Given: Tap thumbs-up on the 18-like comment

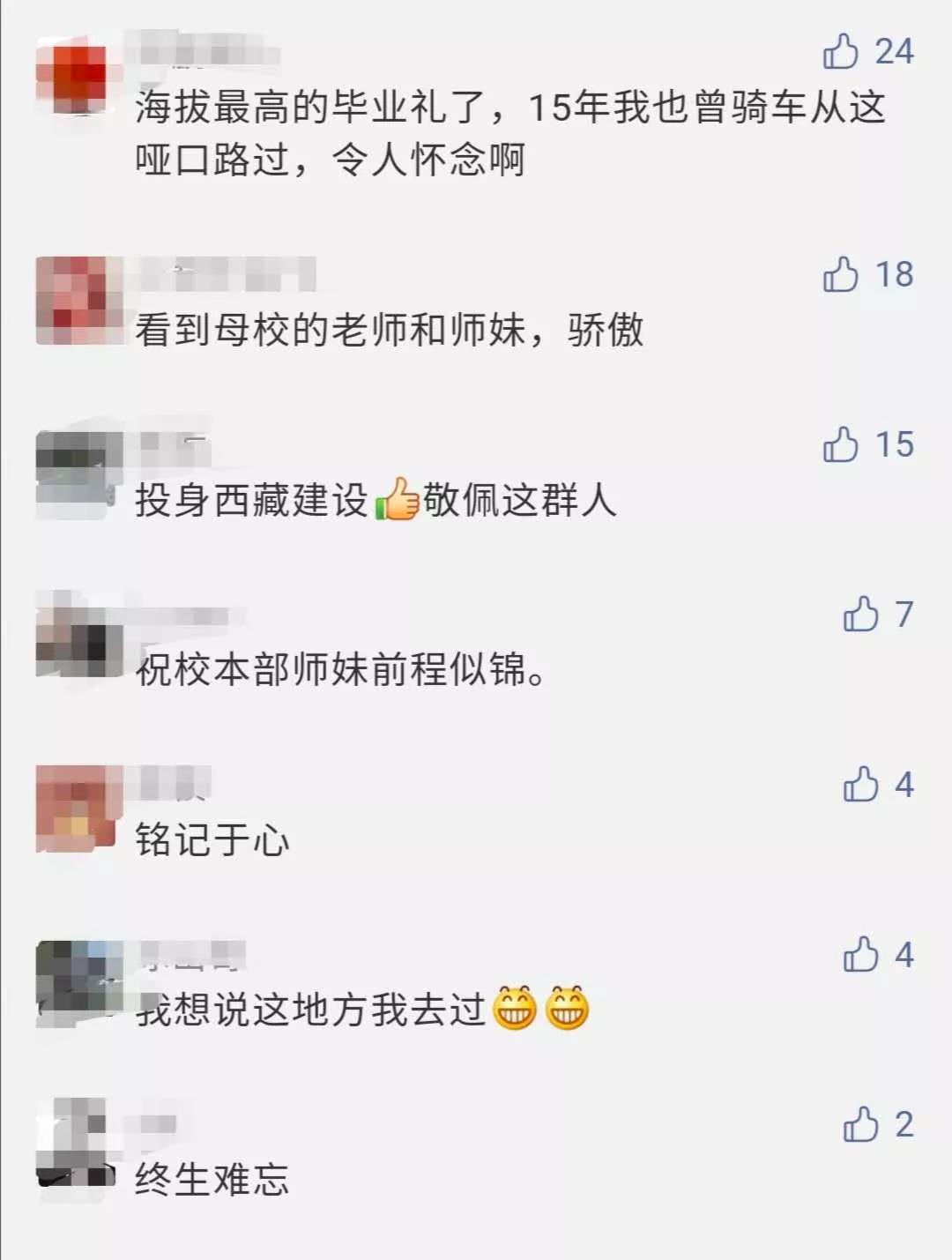Looking at the screenshot, I should (x=840, y=274).
